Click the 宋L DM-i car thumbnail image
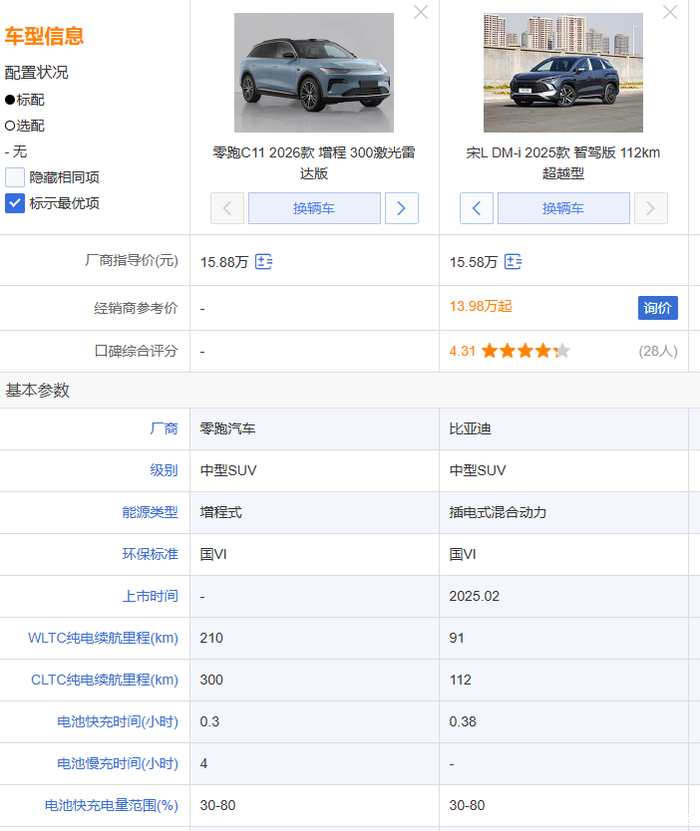 [x=563, y=72]
